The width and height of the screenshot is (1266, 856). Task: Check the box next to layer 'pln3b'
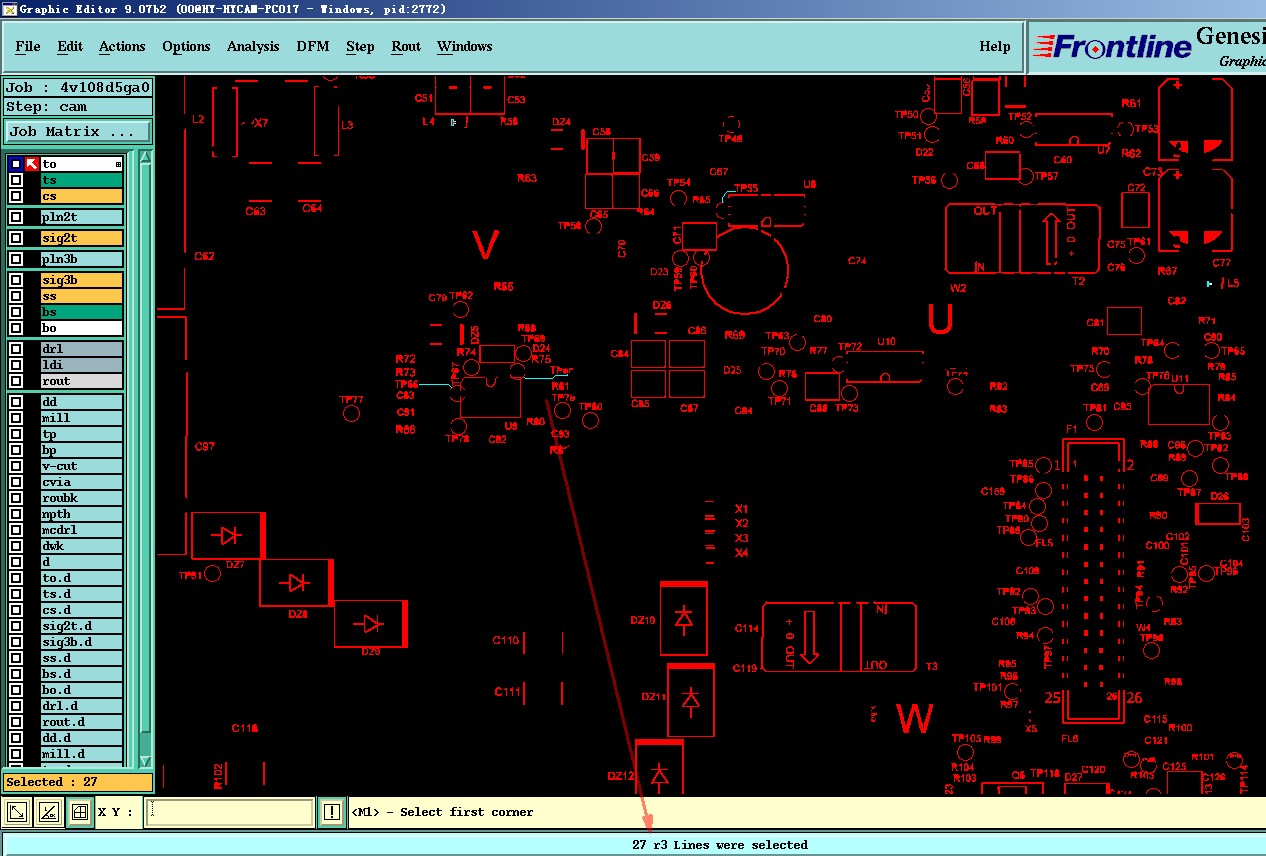[x=16, y=259]
